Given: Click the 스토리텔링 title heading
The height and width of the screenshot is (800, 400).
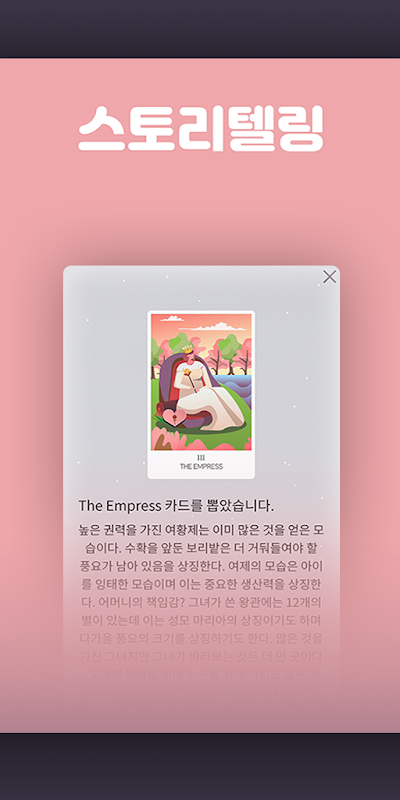Looking at the screenshot, I should 201,129.
